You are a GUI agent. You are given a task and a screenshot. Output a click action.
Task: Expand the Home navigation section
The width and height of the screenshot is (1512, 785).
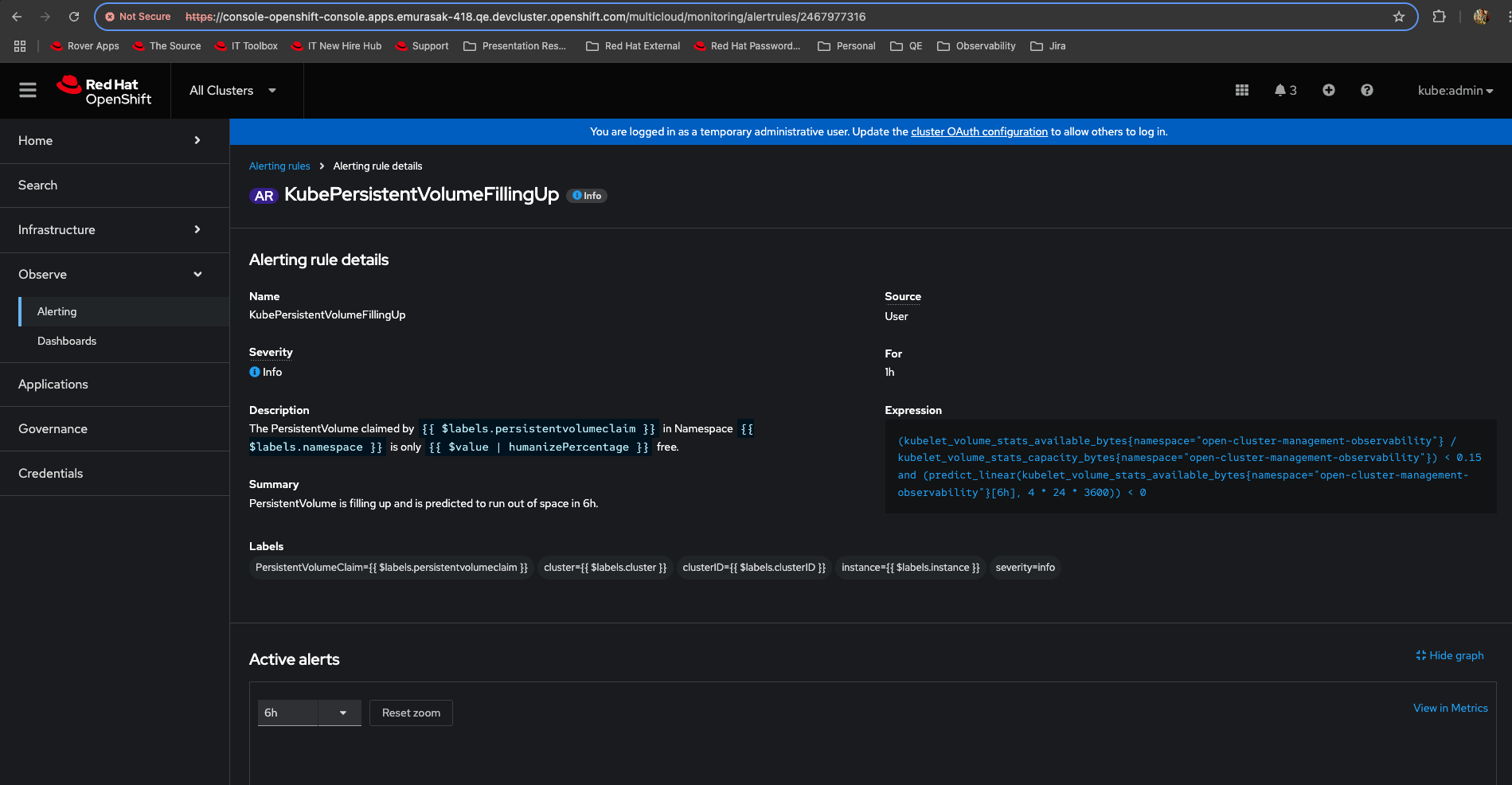coord(115,141)
